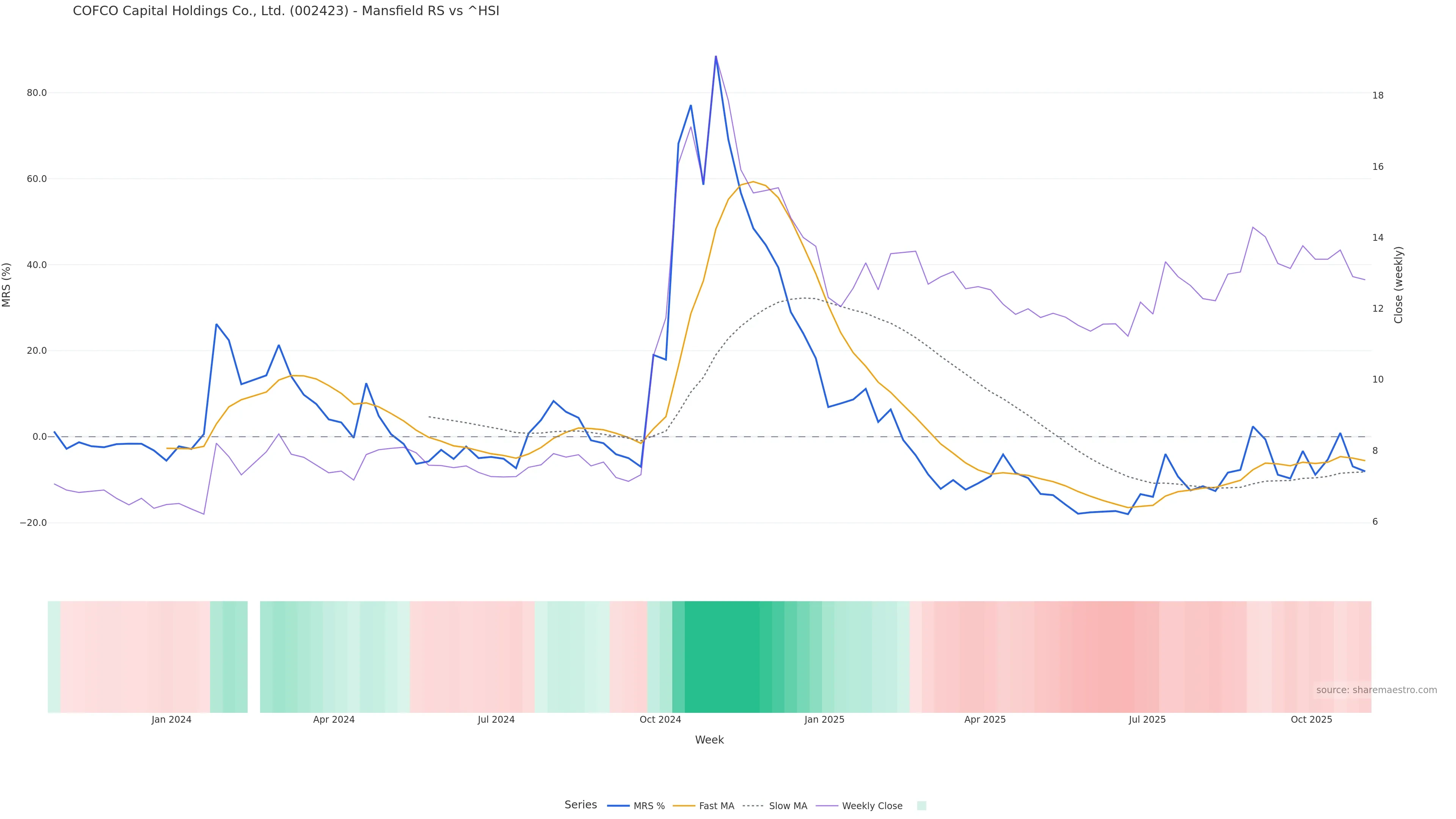
Task: Click the purple Weekly Close legend marker
Action: coord(827,806)
